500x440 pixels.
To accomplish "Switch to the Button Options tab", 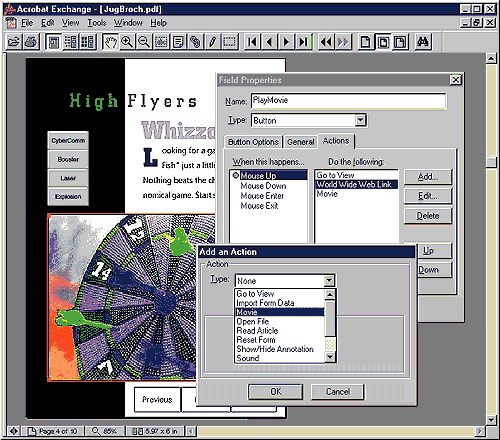I will pos(253,142).
